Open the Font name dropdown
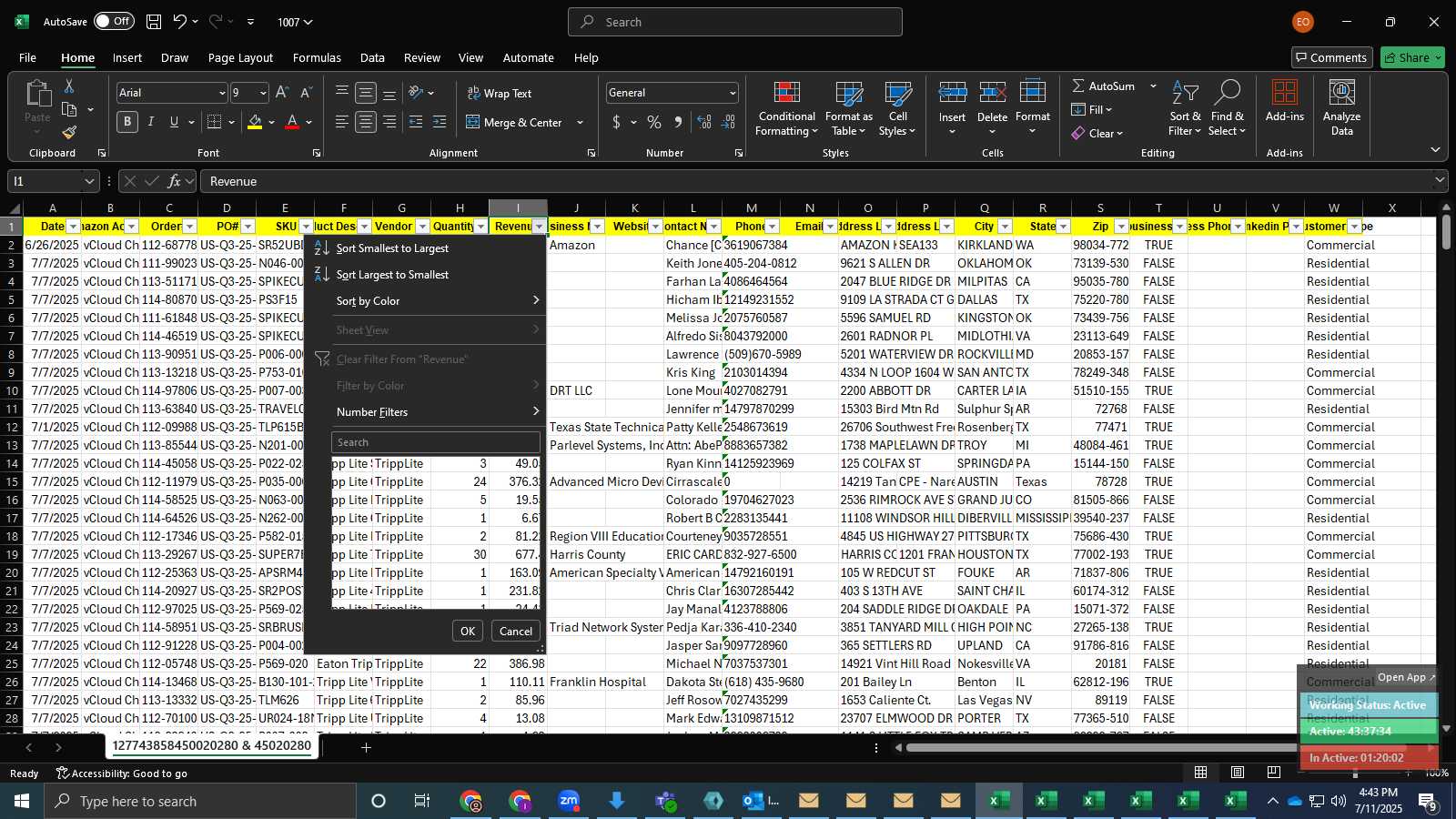This screenshot has width=1456, height=819. pos(221,93)
